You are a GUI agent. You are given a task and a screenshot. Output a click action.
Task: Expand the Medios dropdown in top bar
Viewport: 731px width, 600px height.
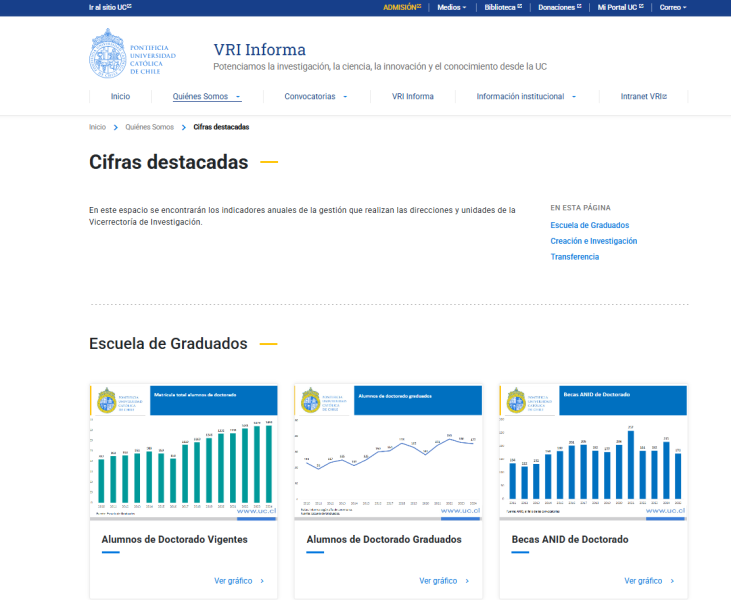point(452,7)
